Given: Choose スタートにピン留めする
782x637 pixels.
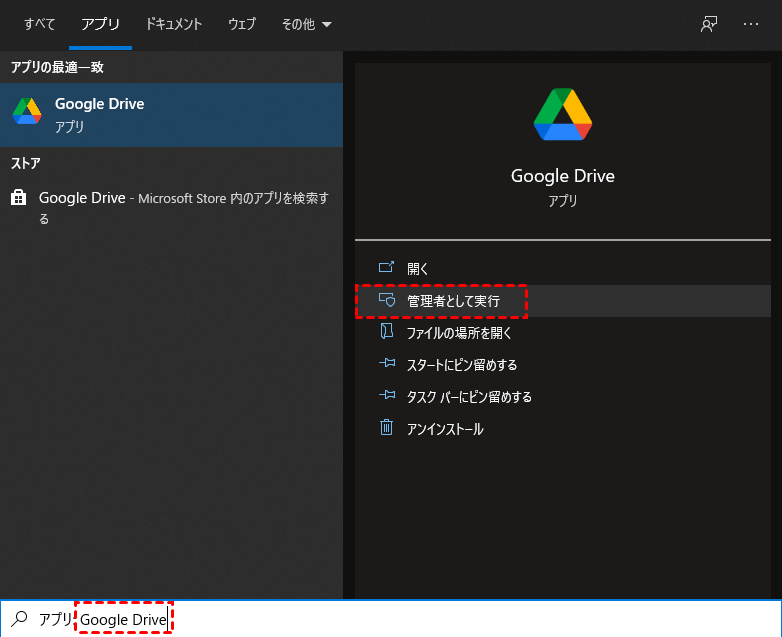Looking at the screenshot, I should (x=563, y=365).
